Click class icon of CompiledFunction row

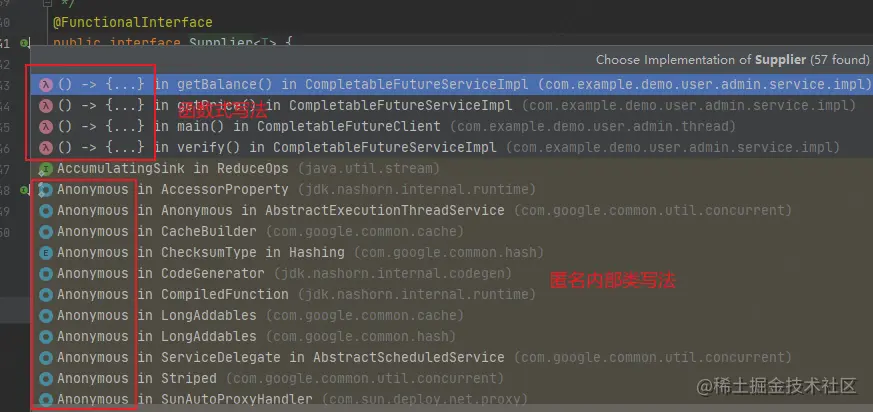pos(46,295)
